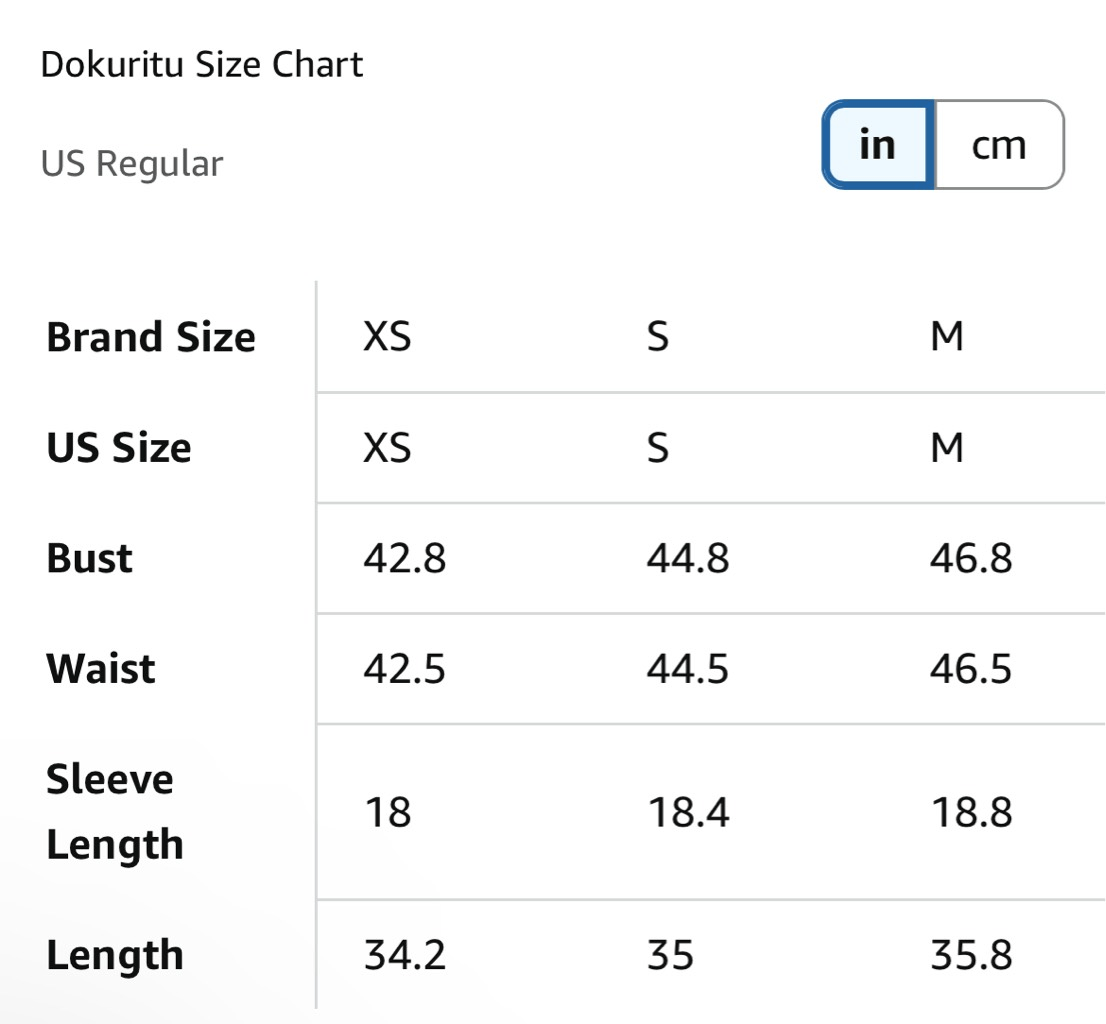Select the 'in' unit toggle
The height and width of the screenshot is (1024, 1106).
point(878,145)
